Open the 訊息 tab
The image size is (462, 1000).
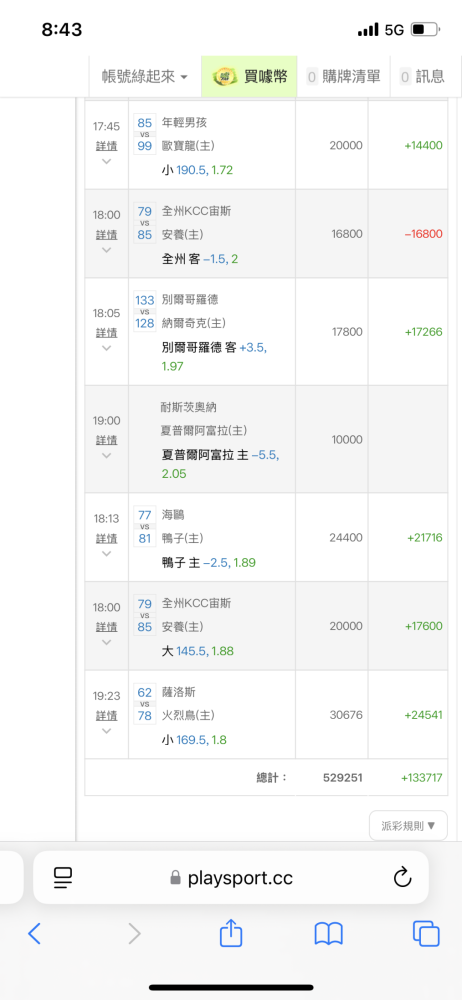tap(422, 77)
